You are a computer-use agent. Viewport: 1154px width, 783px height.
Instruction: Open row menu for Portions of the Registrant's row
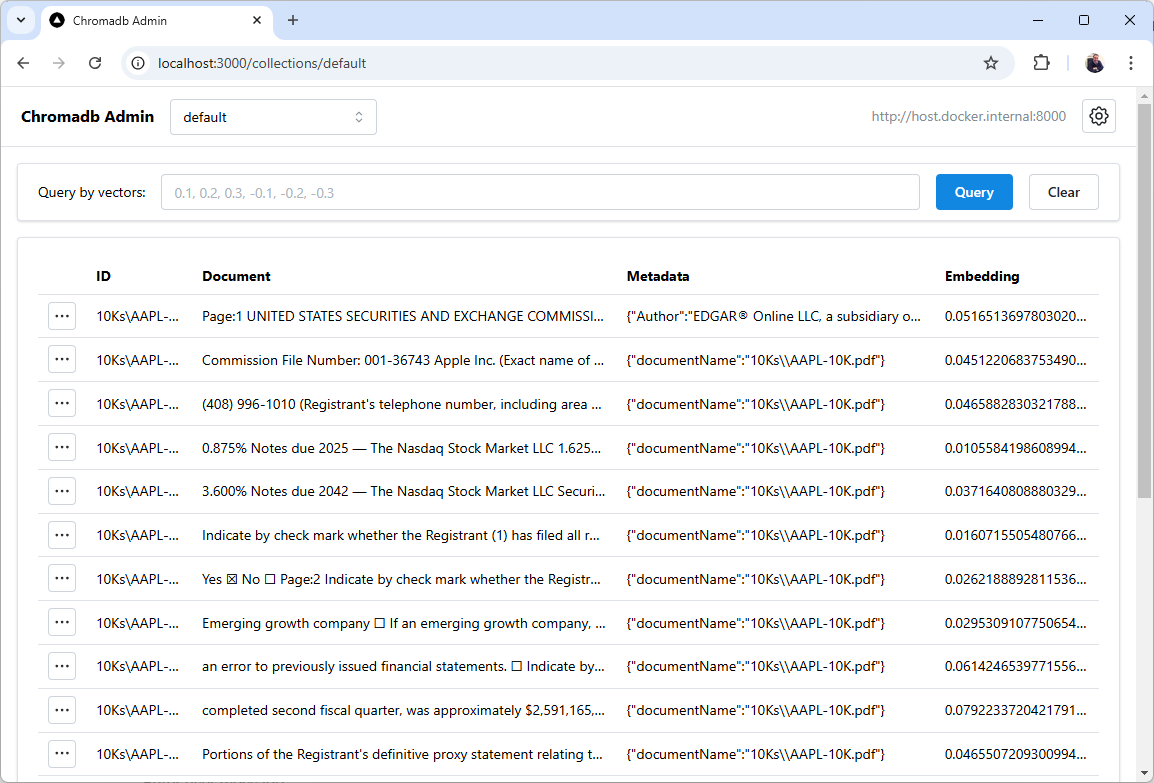click(x=62, y=754)
